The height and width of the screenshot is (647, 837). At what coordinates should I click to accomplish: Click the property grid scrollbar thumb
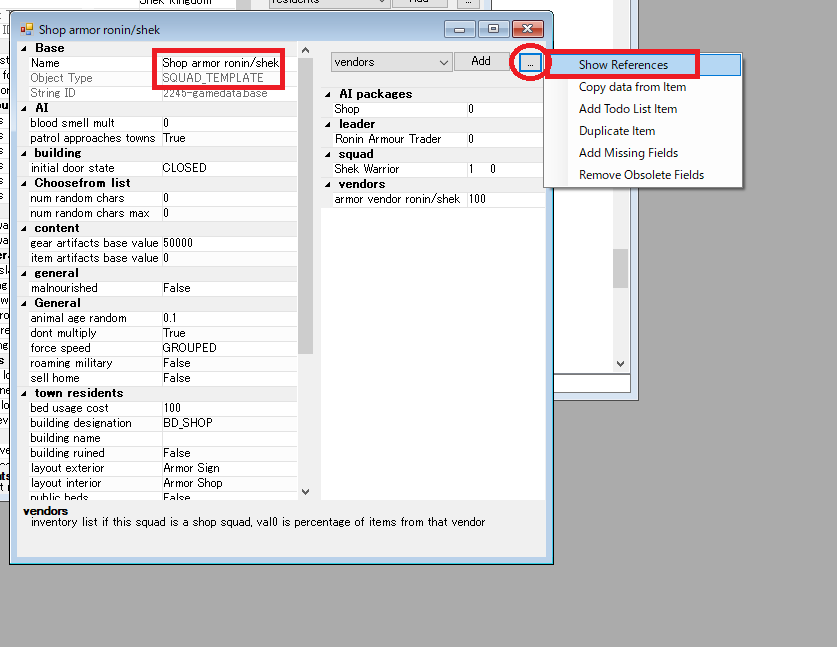[x=305, y=206]
